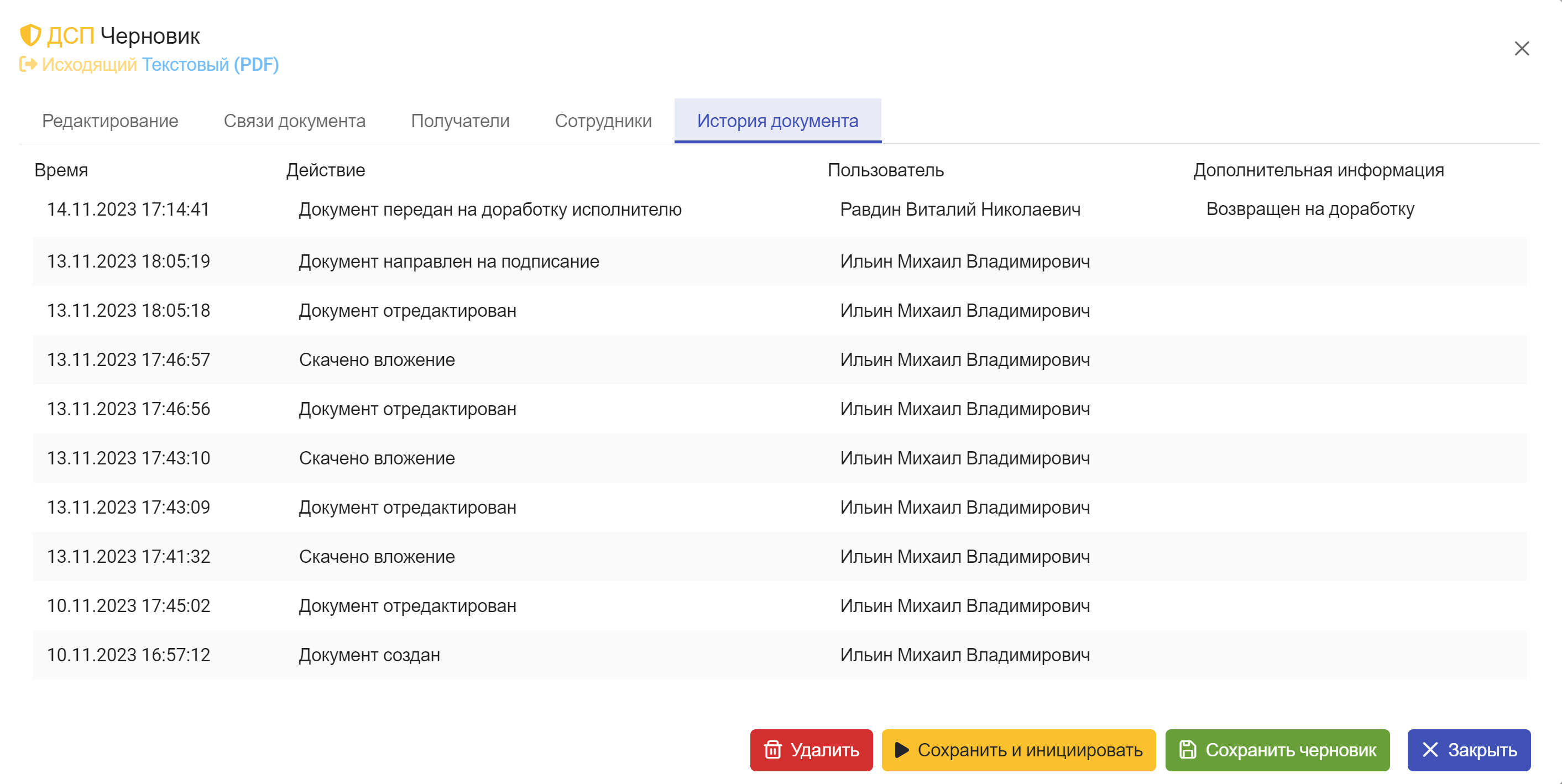Click 'Документ направлен на подписание'
Viewport: 1562px width, 784px height.
click(x=449, y=262)
